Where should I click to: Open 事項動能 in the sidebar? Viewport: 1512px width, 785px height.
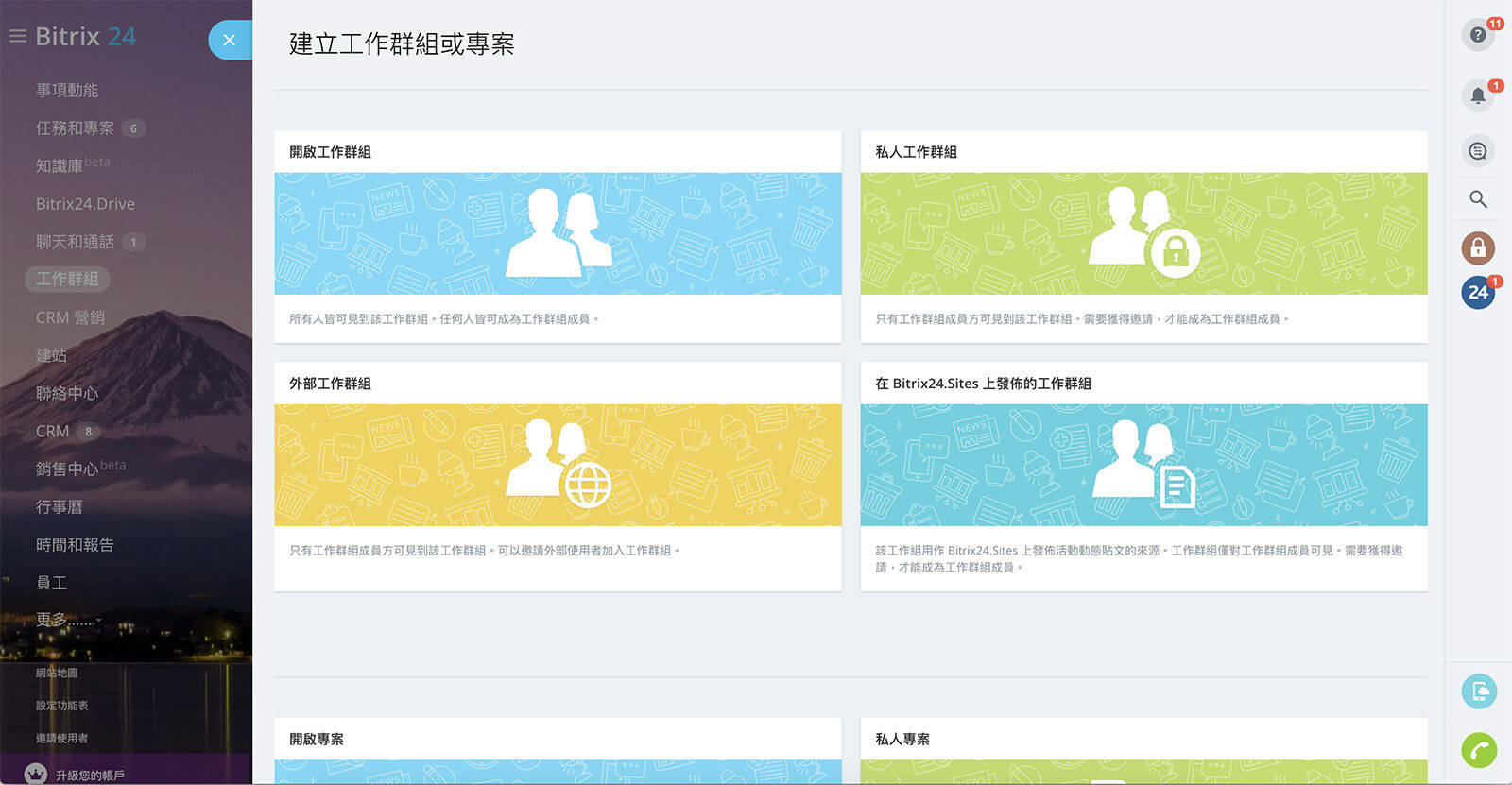point(67,90)
